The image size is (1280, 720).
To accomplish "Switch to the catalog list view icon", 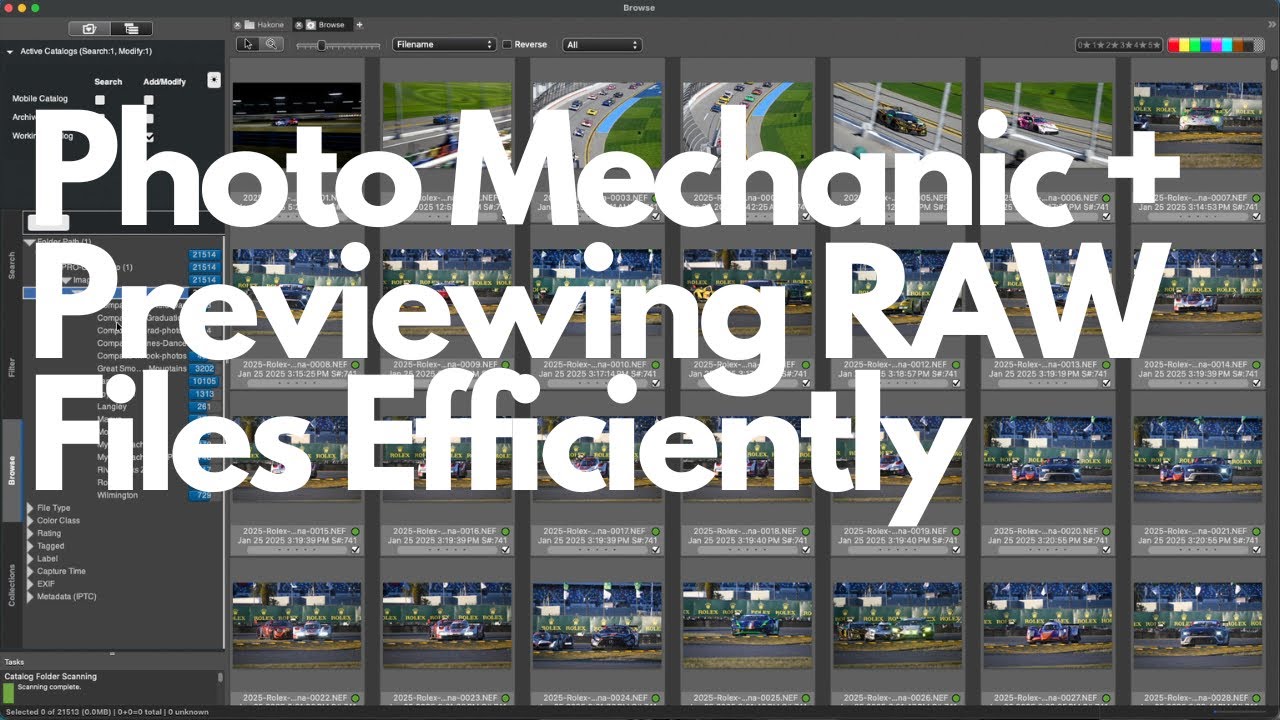I will click(131, 29).
